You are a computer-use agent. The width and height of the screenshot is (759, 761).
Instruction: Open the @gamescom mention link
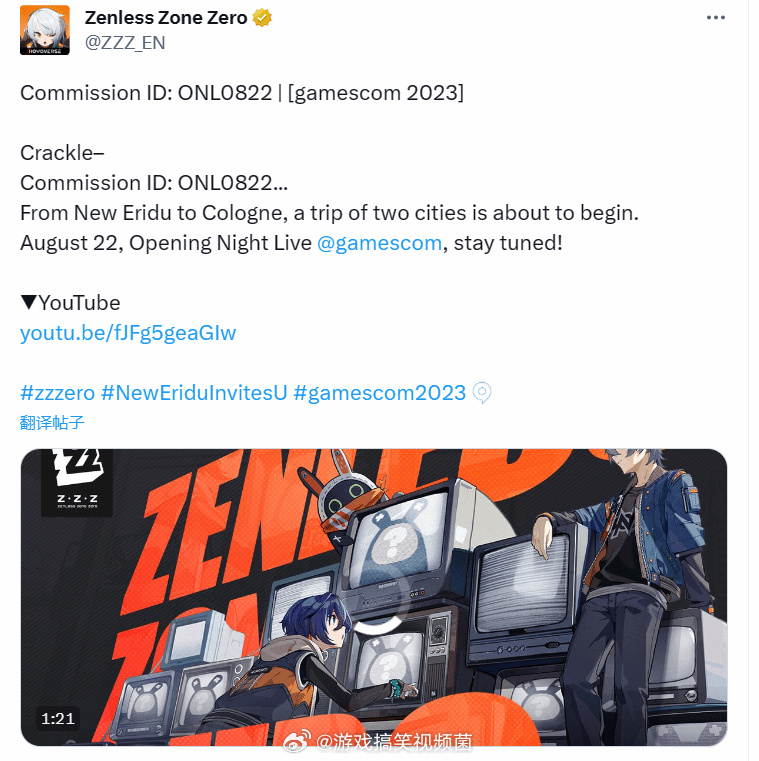[x=380, y=243]
